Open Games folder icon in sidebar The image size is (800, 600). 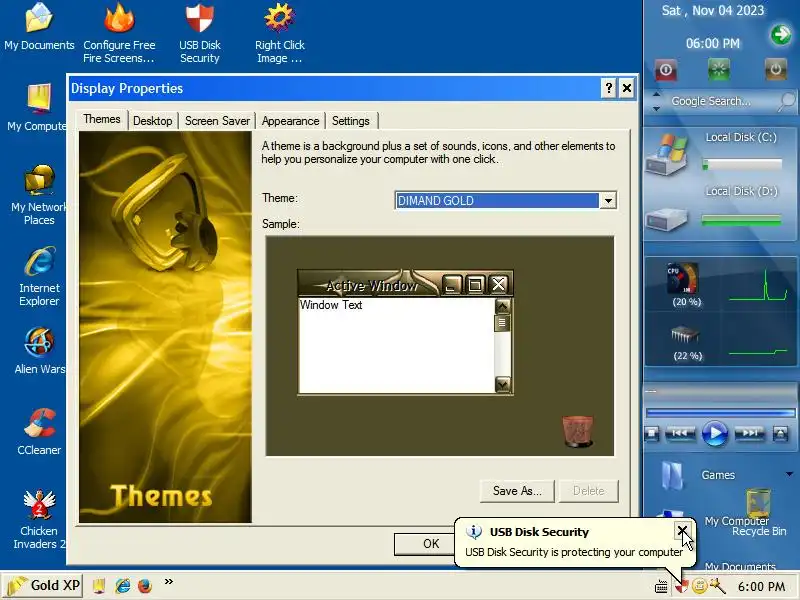(672, 476)
